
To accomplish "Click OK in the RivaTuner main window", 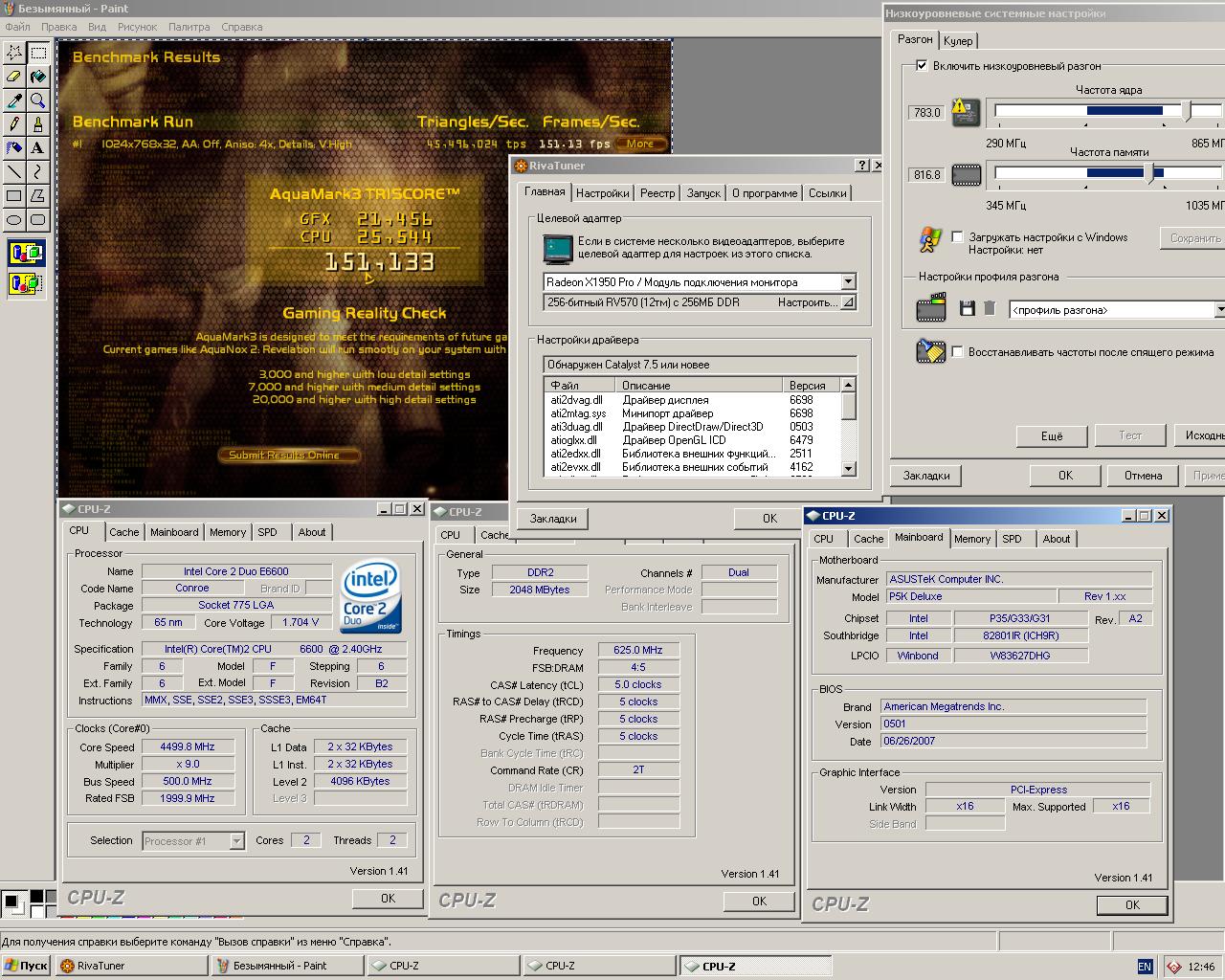I will 769,518.
